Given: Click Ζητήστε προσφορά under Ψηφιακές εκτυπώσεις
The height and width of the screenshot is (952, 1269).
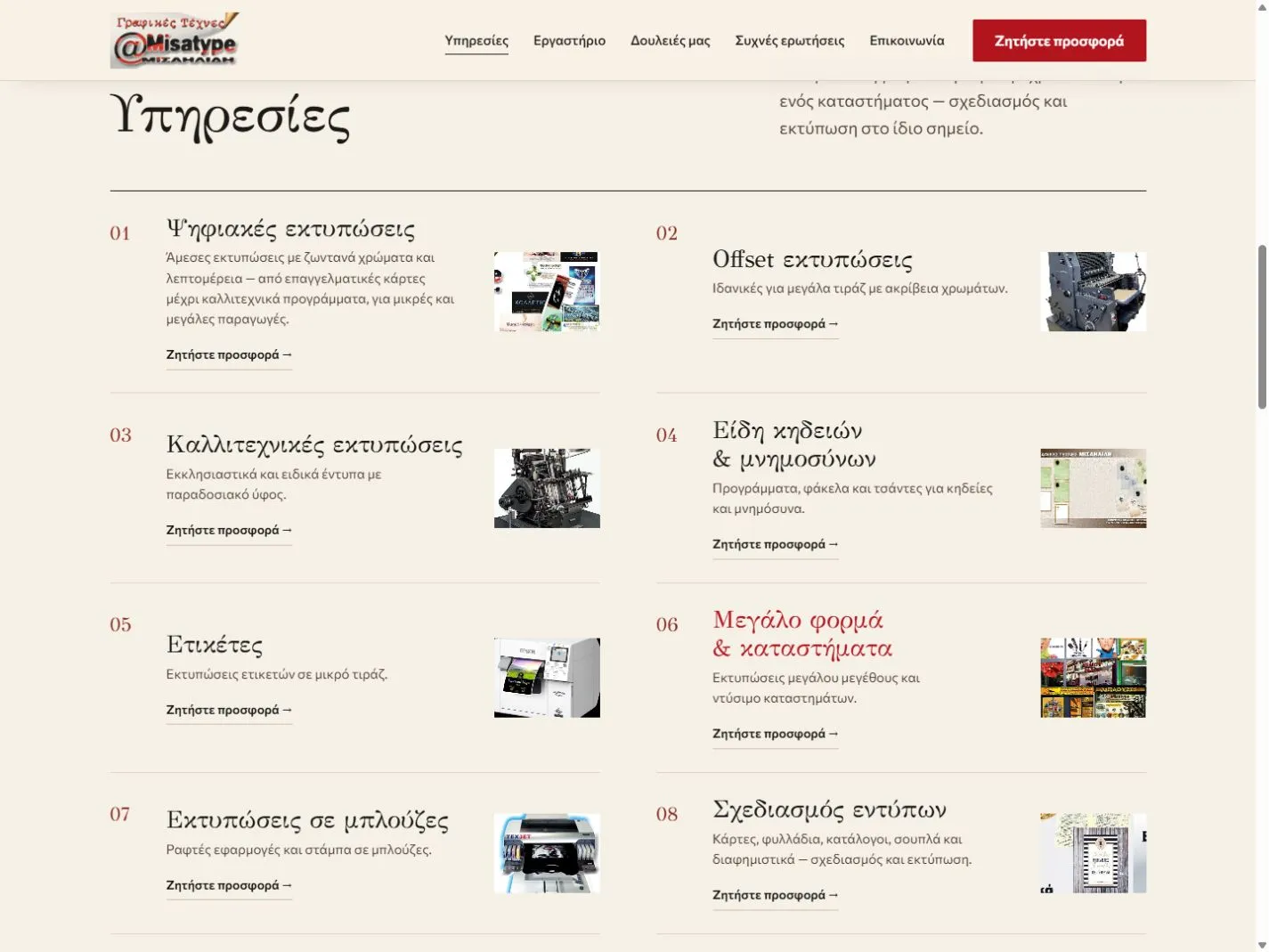Looking at the screenshot, I should coord(229,354).
